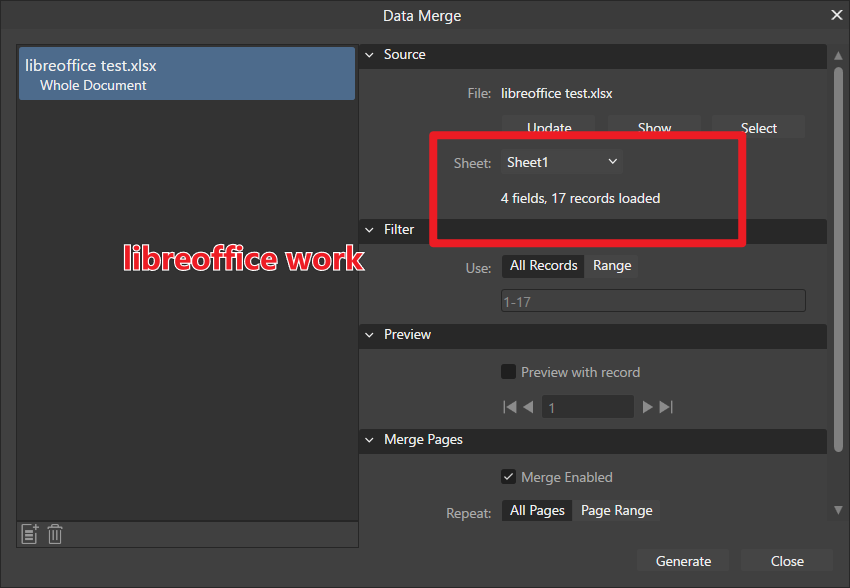Select the libreoffice test.xlsx document entry

[186, 73]
